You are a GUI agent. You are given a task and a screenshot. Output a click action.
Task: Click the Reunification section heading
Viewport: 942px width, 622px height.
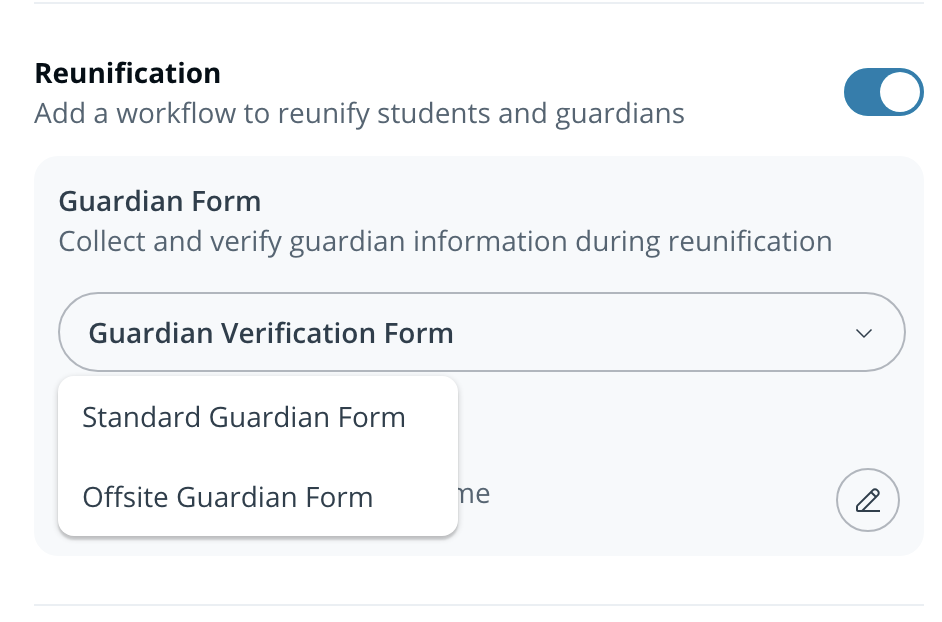coord(127,73)
